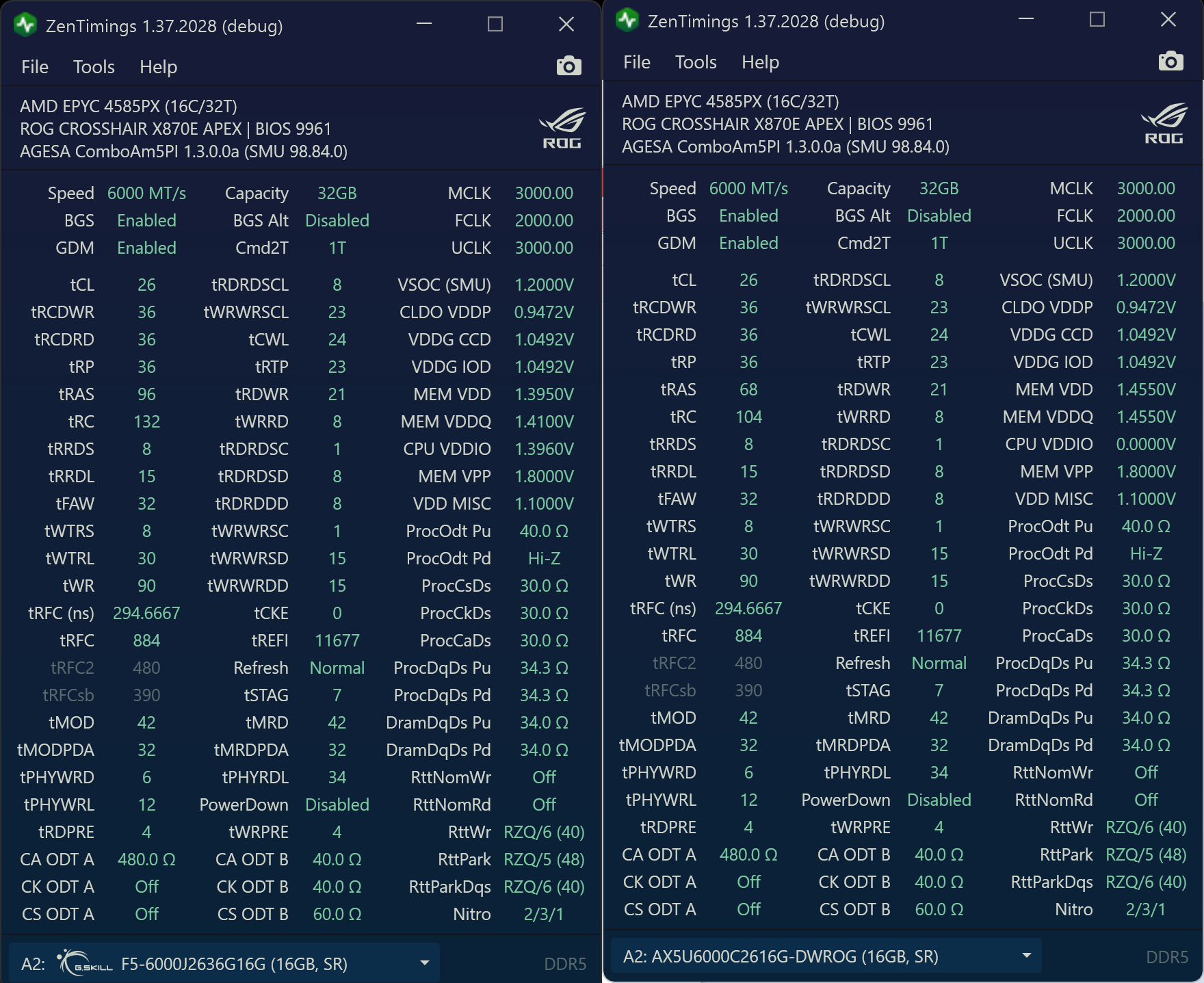Click the DDR5 label in right window
This screenshot has width=1204, height=983.
[x=1167, y=957]
